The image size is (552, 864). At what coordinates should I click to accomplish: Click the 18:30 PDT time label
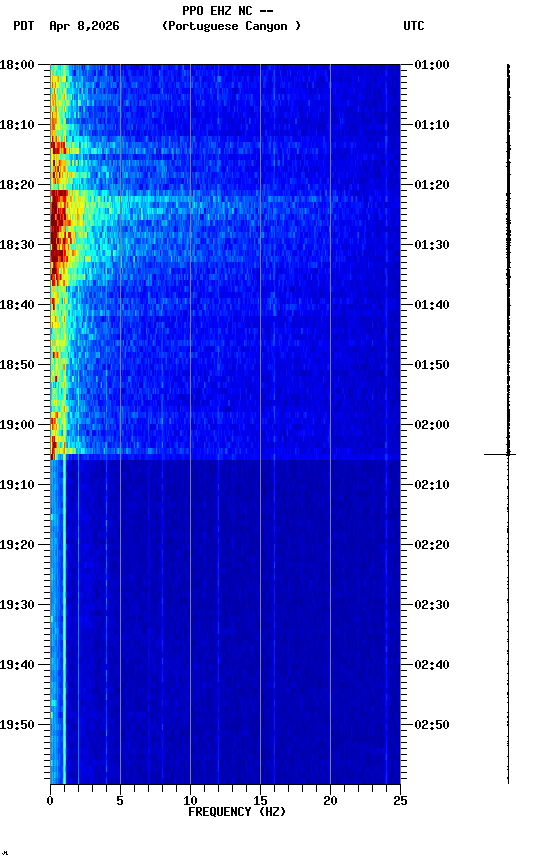[17, 245]
